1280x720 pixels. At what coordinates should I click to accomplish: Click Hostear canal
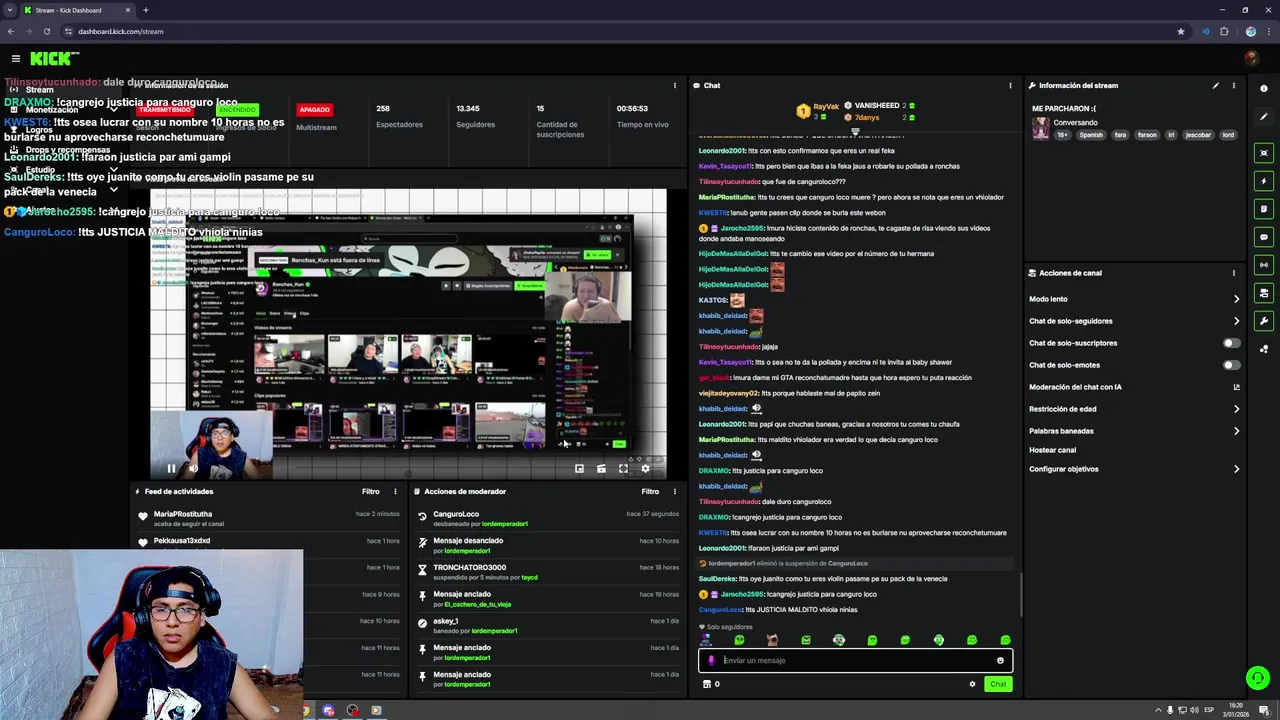(1052, 450)
